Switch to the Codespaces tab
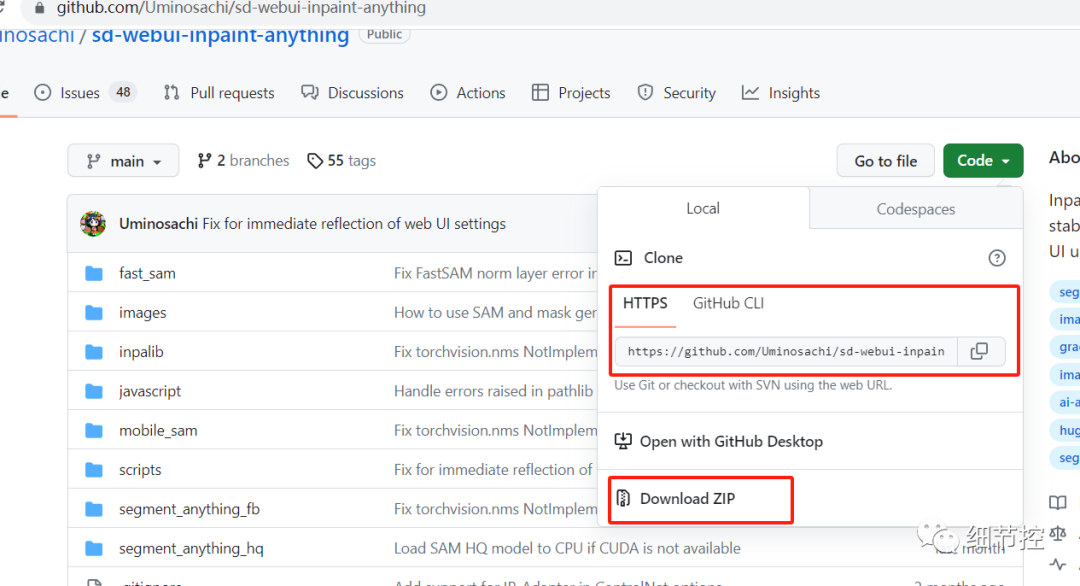Screen dimensions: 1080x586 pos(915,209)
